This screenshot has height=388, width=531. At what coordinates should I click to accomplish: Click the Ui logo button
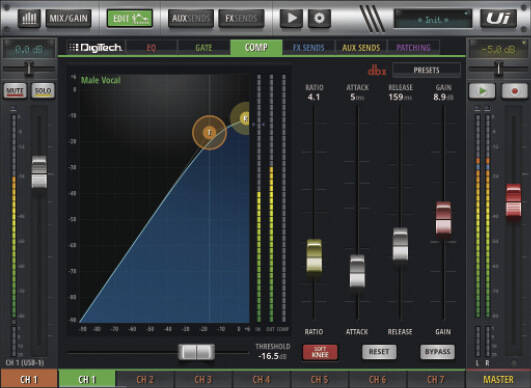point(498,18)
